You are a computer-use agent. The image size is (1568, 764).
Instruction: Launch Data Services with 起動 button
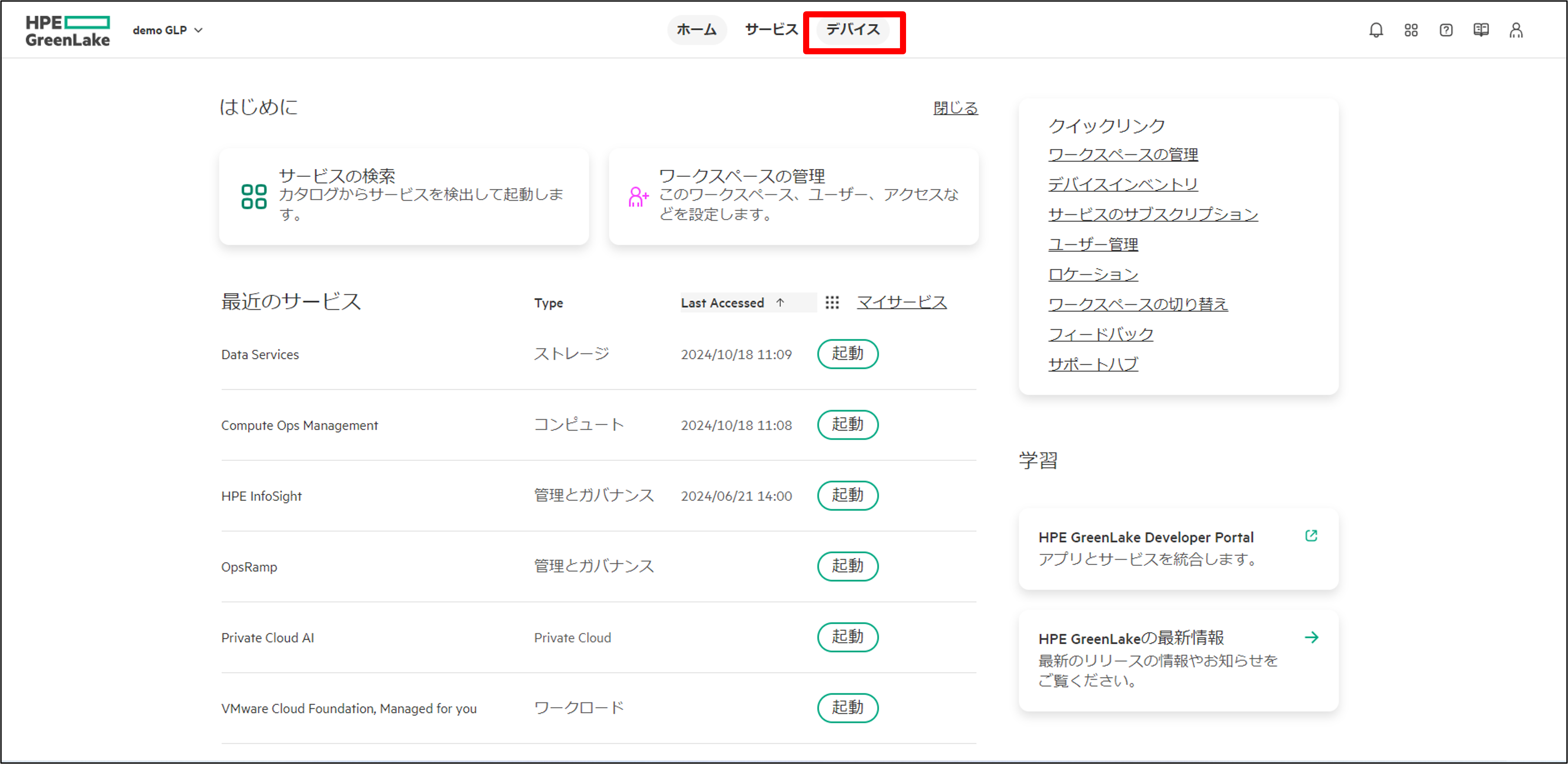[x=847, y=354]
